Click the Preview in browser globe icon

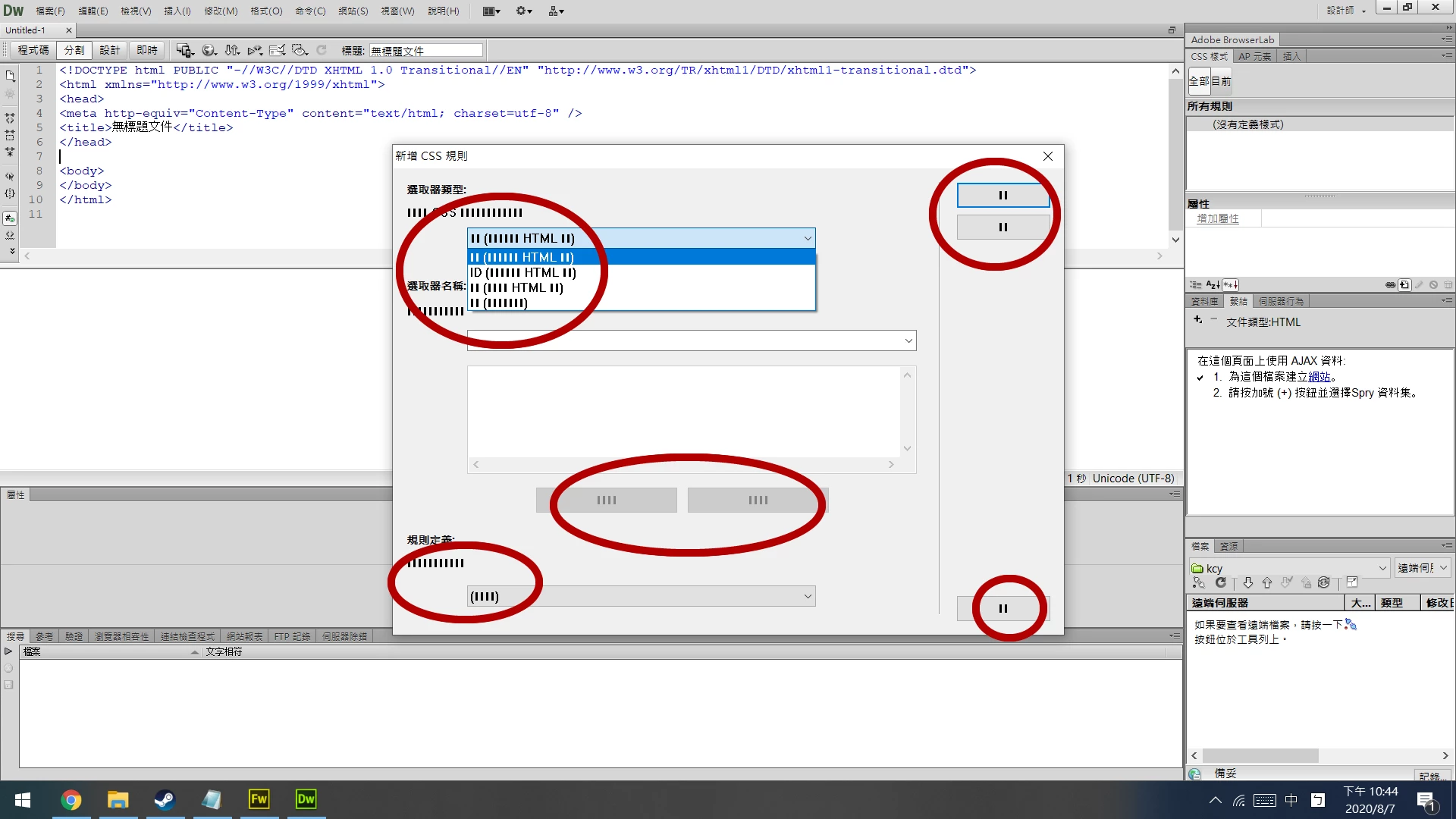[x=209, y=50]
